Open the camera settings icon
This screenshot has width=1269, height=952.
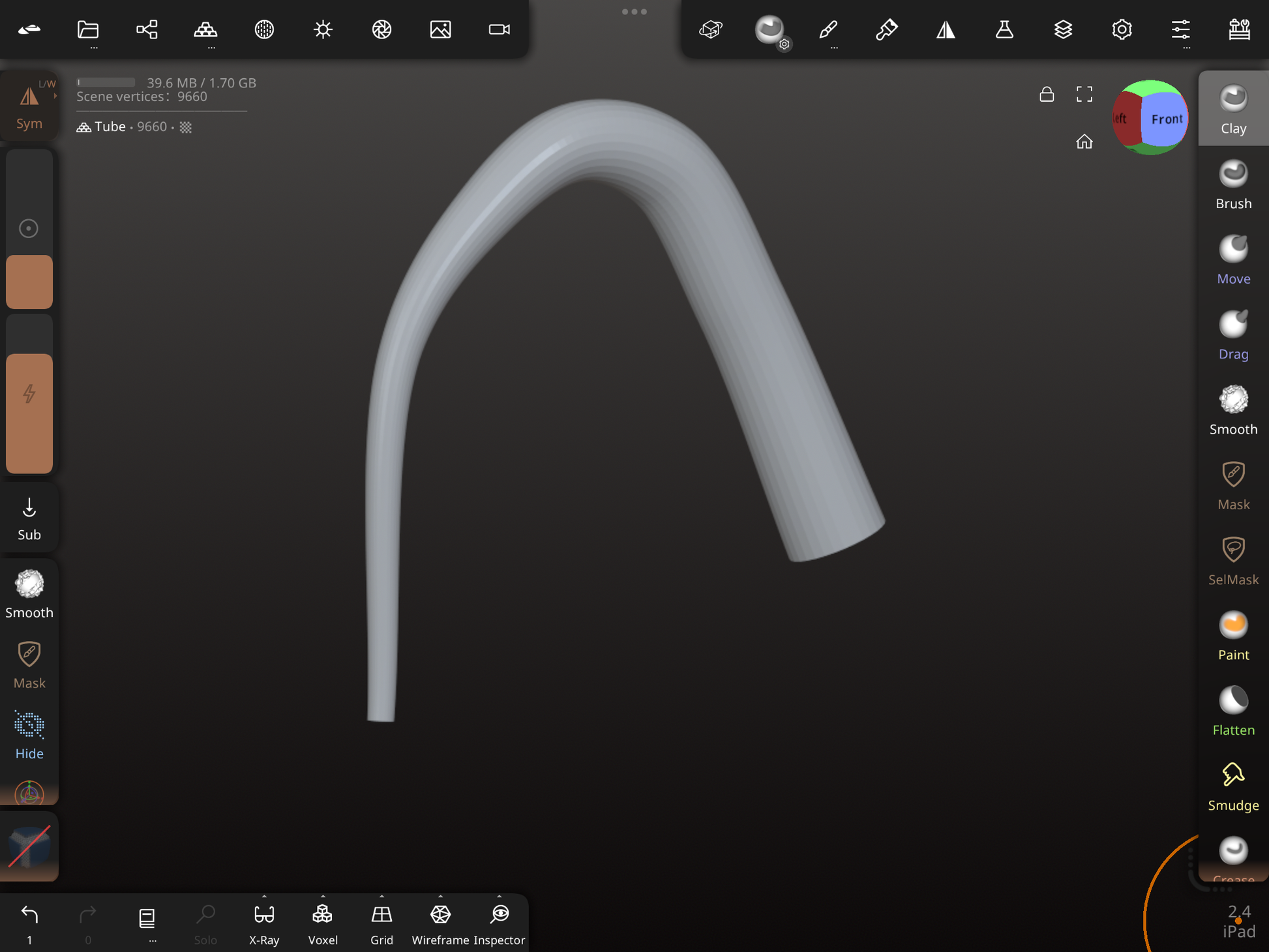[499, 29]
